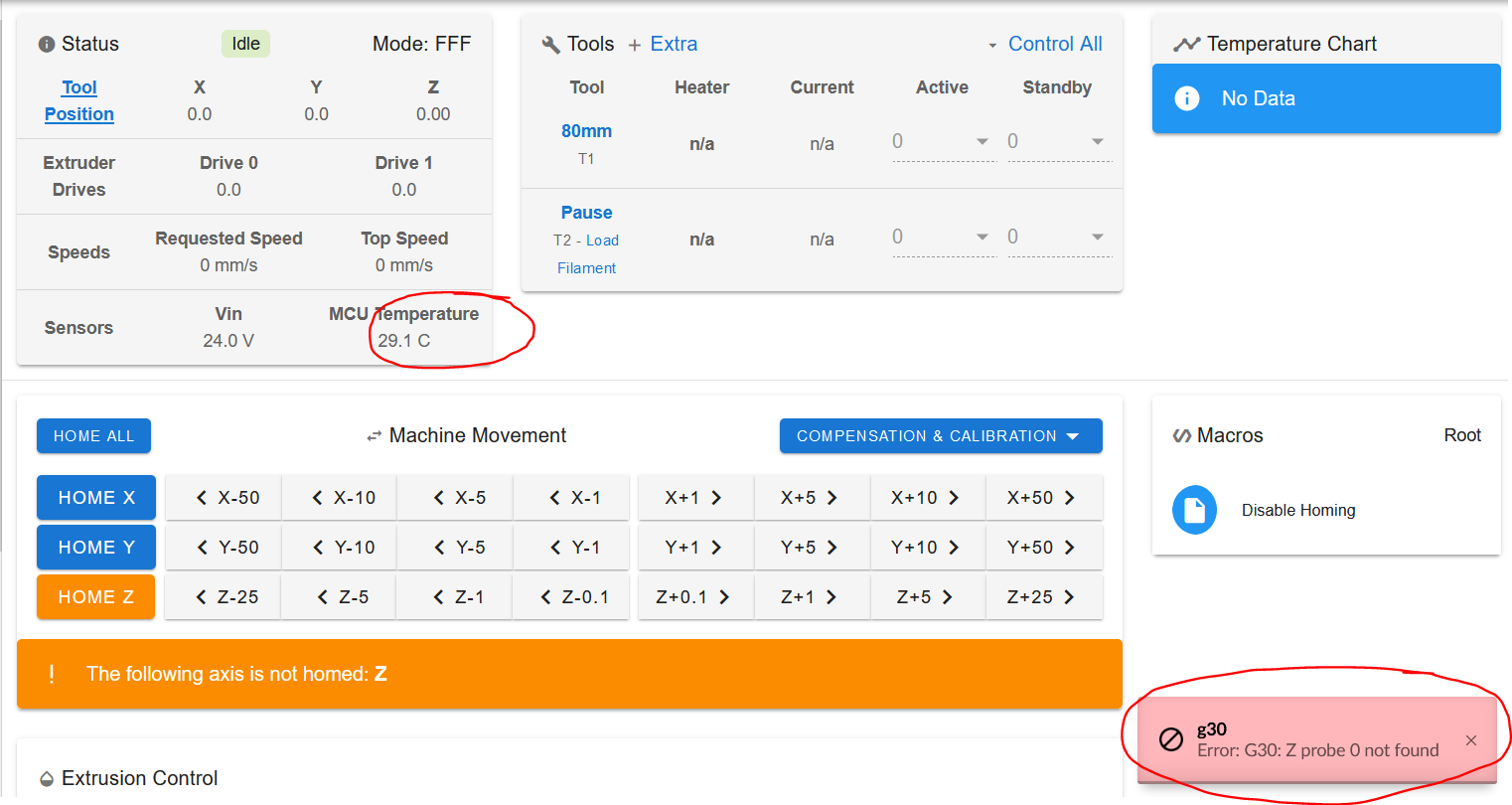Select the Pause tool link
This screenshot has height=805, width=1512.
[x=587, y=213]
